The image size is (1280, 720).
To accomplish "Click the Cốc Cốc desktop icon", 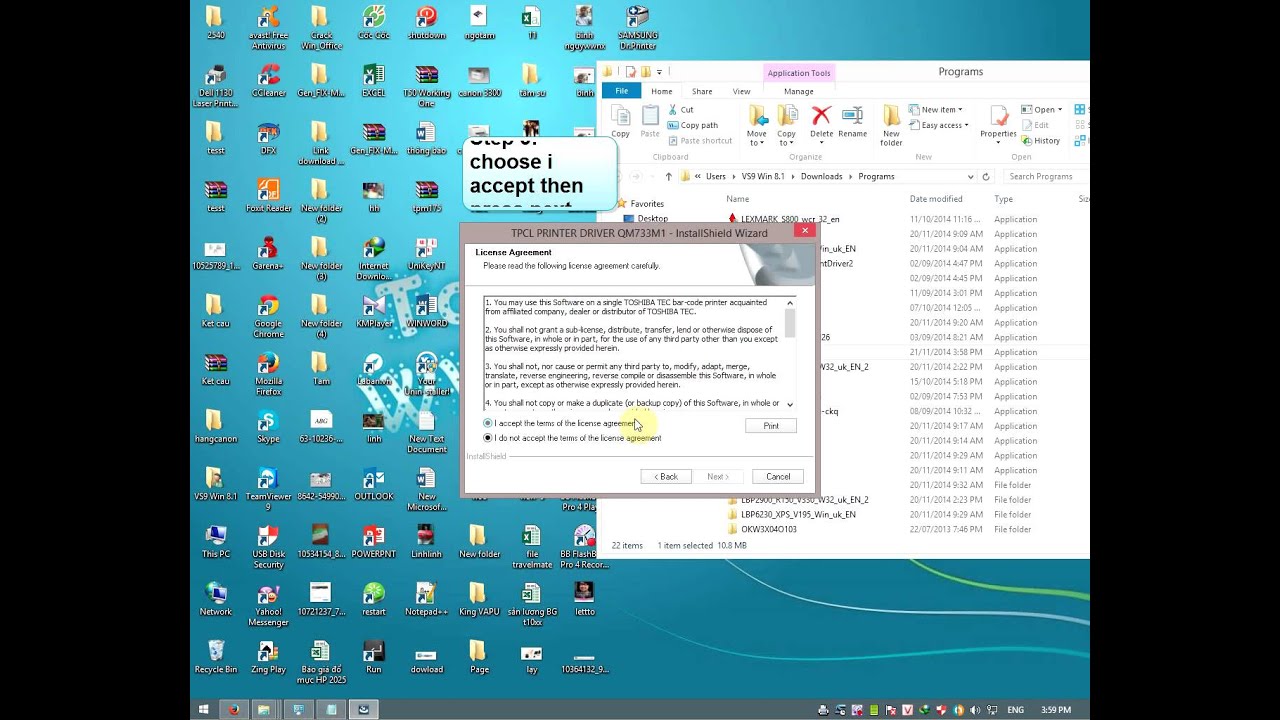I will coord(374,24).
